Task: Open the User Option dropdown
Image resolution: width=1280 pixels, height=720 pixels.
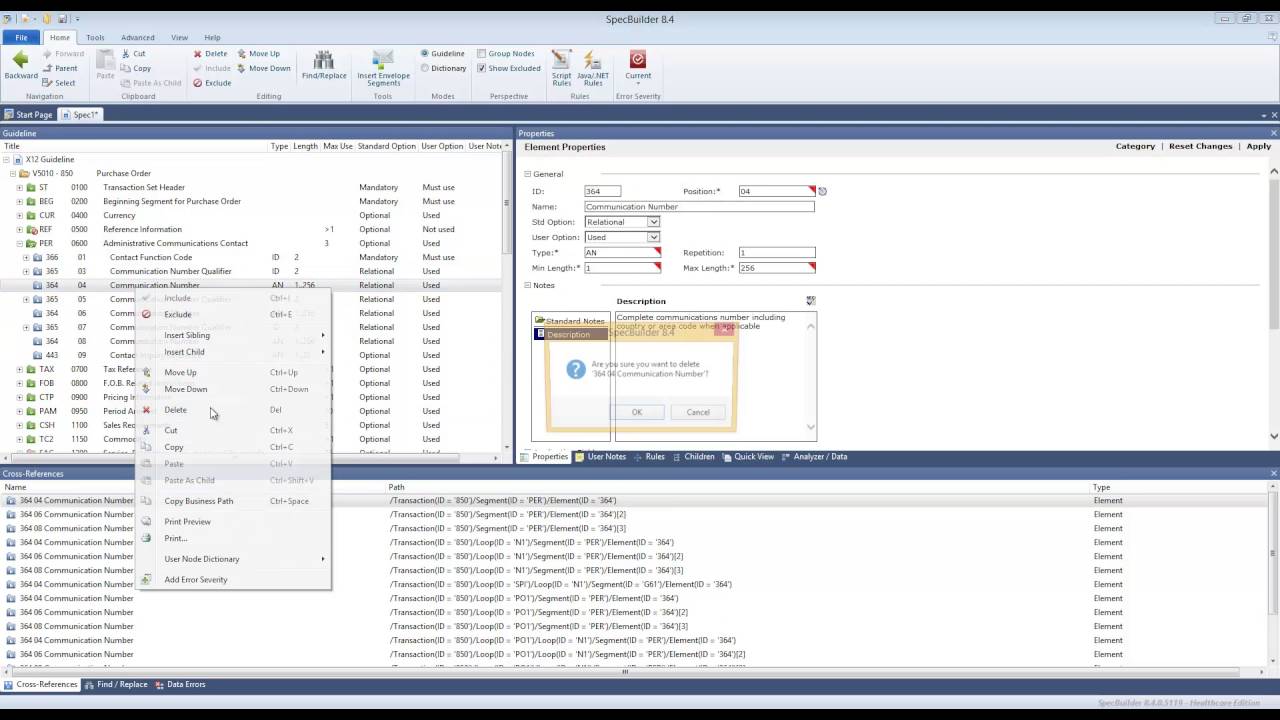Action: pyautogui.click(x=653, y=237)
